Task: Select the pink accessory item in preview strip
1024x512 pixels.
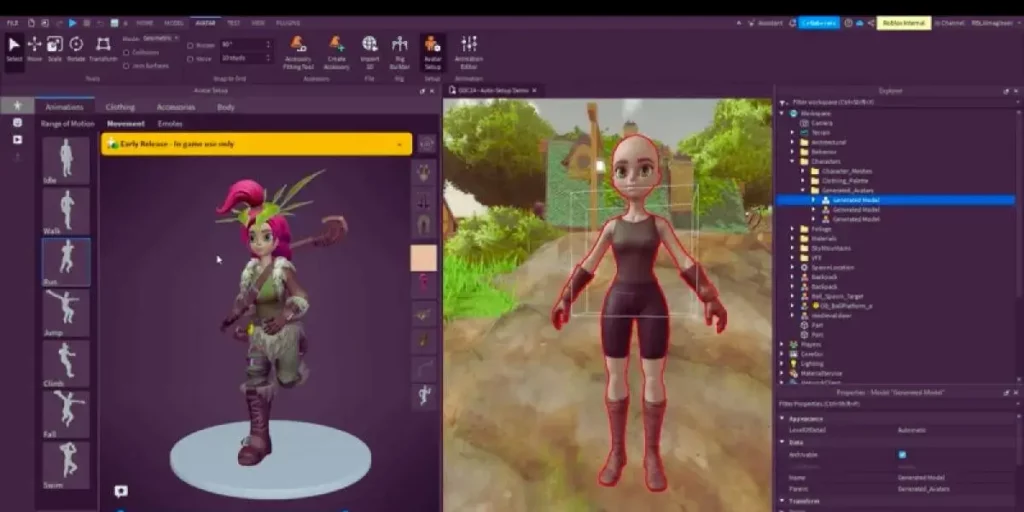Action: [424, 283]
